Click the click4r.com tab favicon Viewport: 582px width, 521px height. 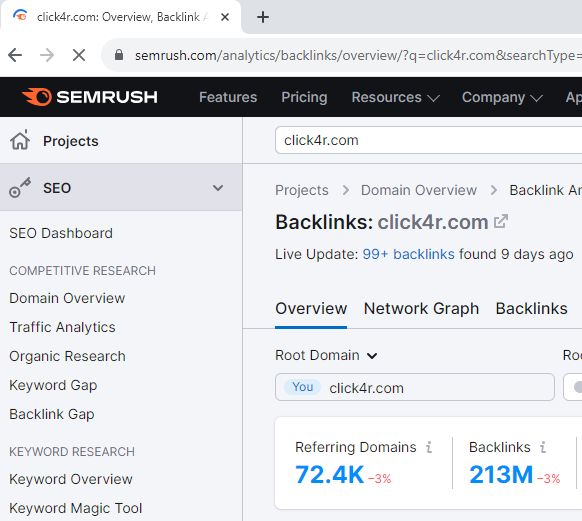pos(20,16)
